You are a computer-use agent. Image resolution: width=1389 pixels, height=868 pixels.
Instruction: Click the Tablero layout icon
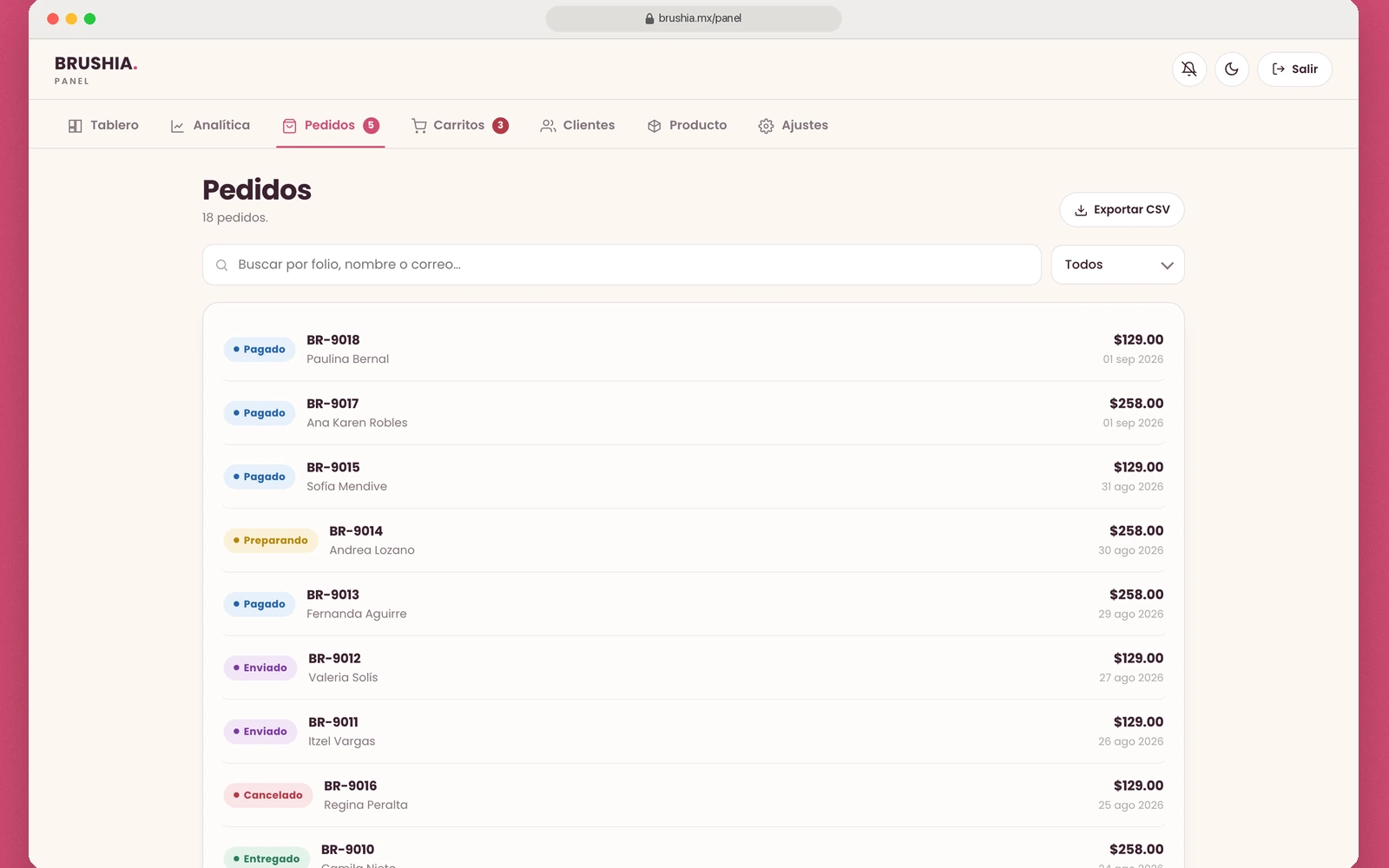76,126
